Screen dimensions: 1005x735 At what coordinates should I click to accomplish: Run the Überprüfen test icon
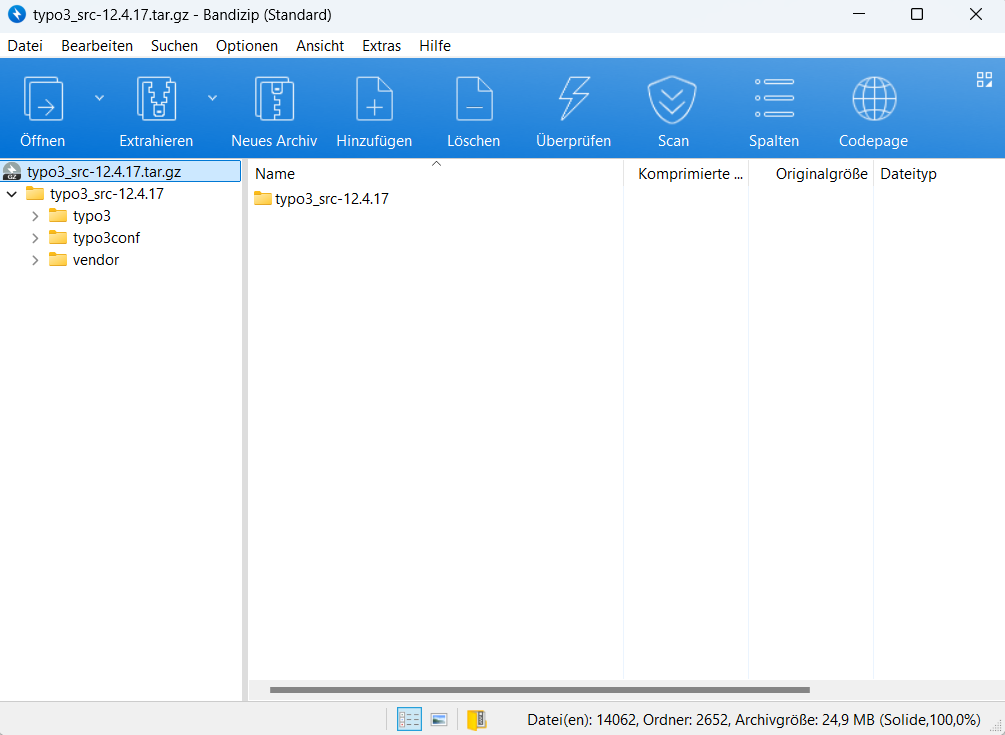pos(574,99)
